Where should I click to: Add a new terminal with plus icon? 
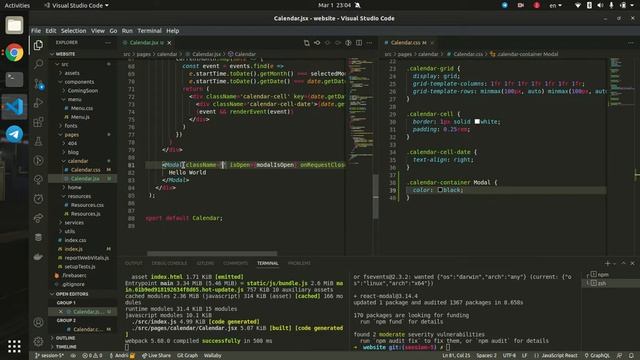pos(607,264)
